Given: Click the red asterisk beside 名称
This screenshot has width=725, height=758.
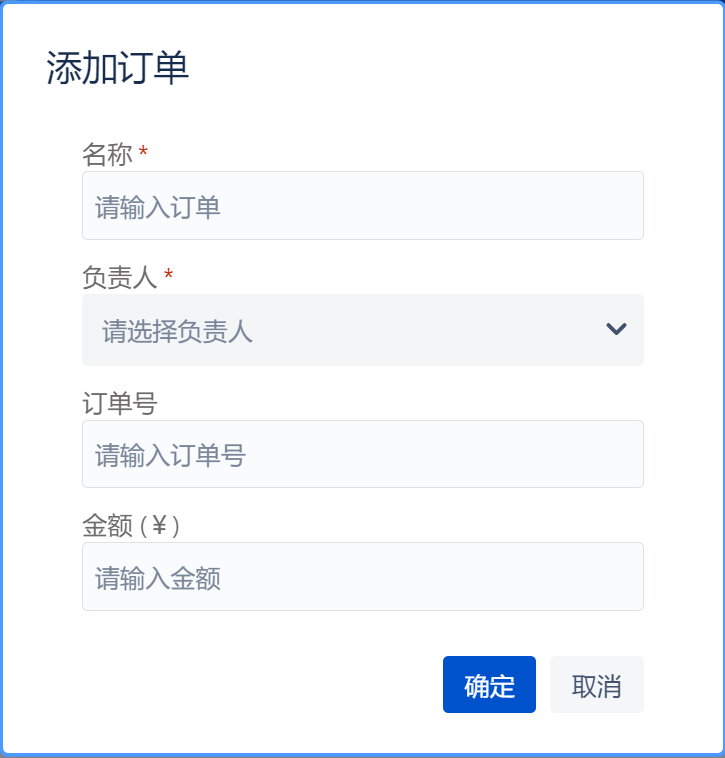Looking at the screenshot, I should tap(143, 153).
